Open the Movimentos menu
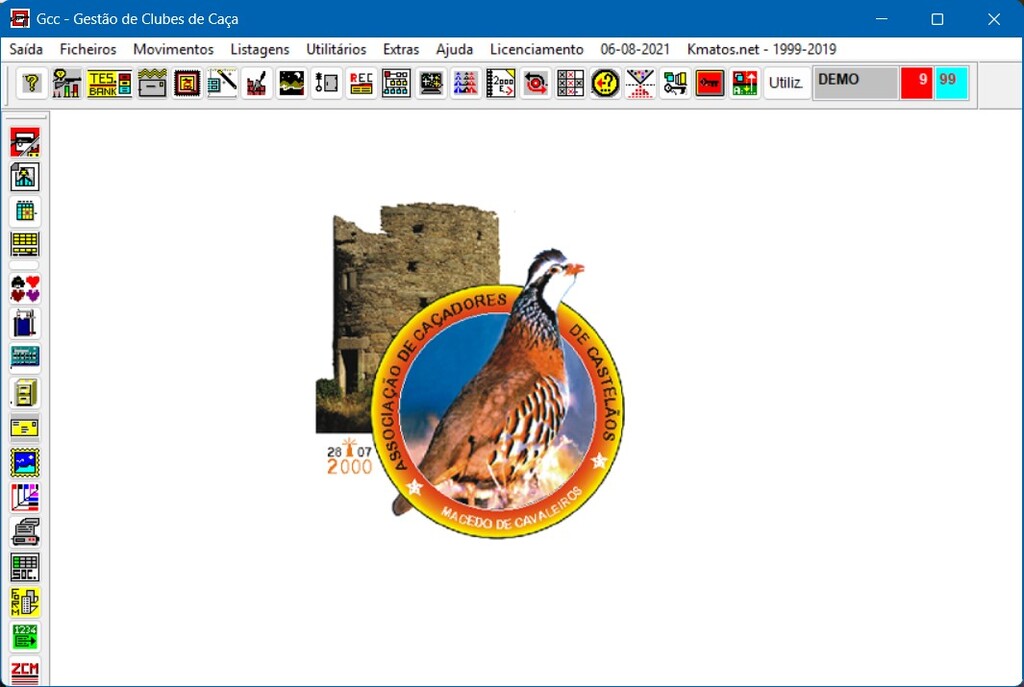 (173, 49)
